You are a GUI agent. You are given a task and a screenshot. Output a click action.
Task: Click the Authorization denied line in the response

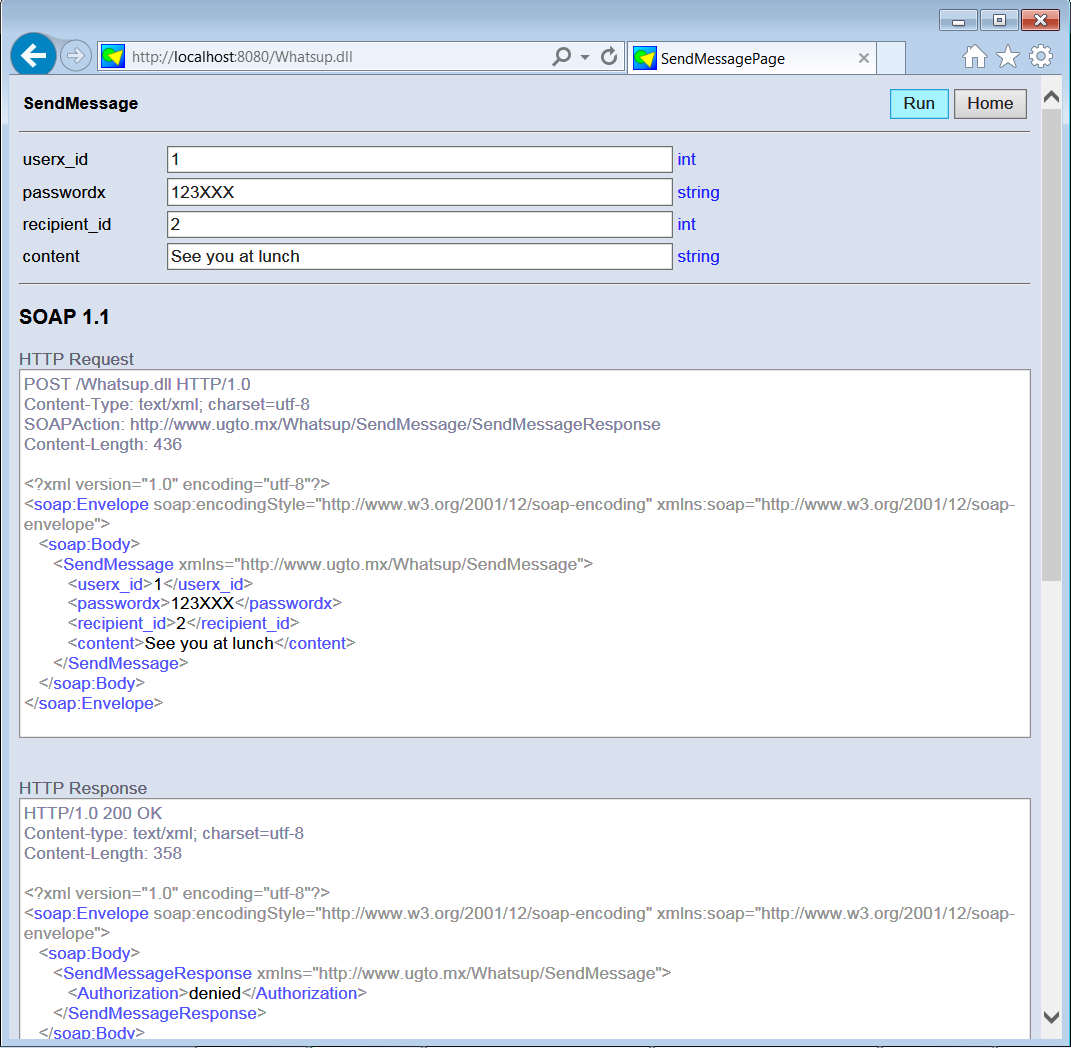(x=217, y=993)
